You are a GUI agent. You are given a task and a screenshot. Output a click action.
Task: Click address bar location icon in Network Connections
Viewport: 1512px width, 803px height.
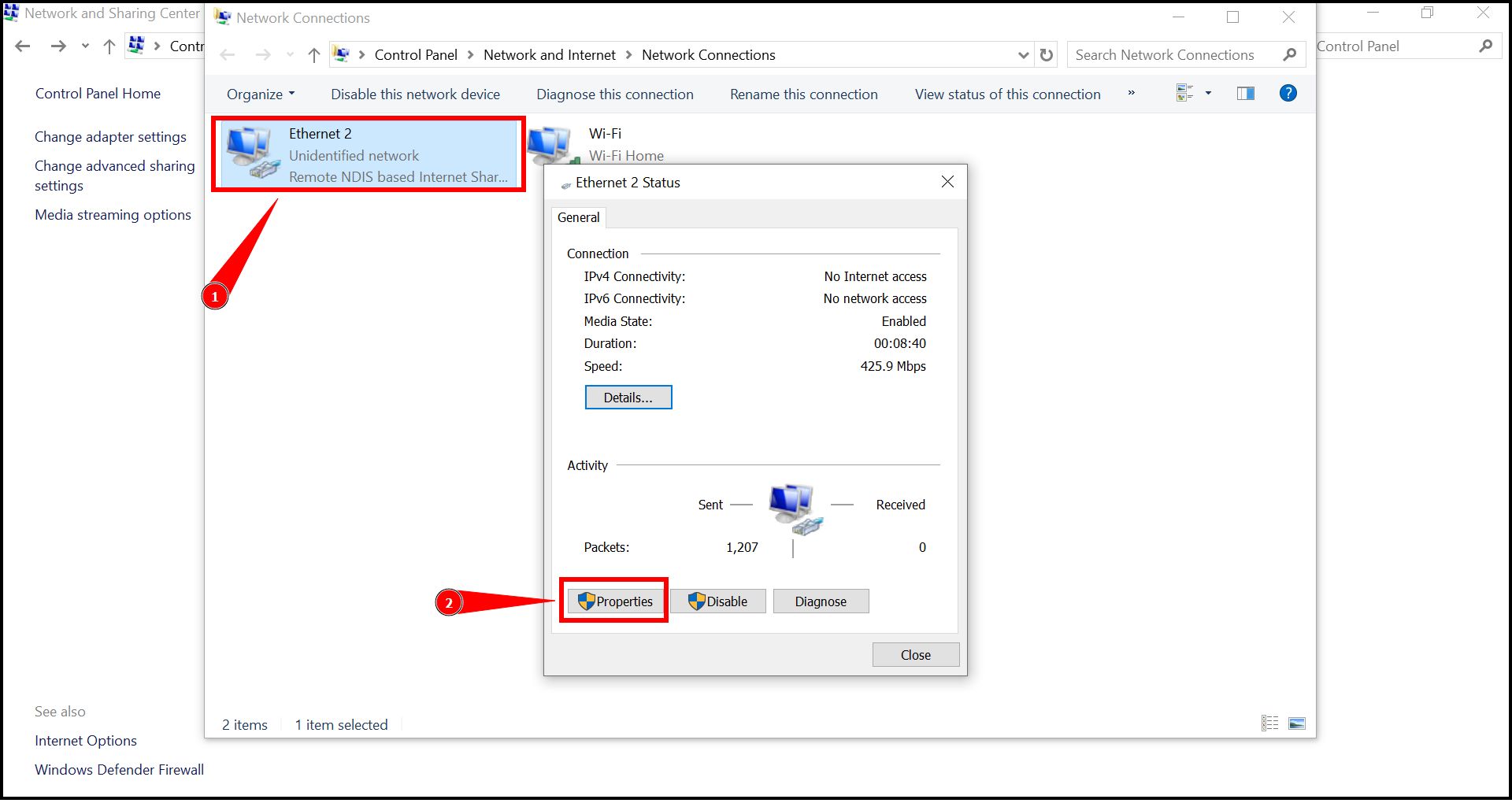click(342, 54)
